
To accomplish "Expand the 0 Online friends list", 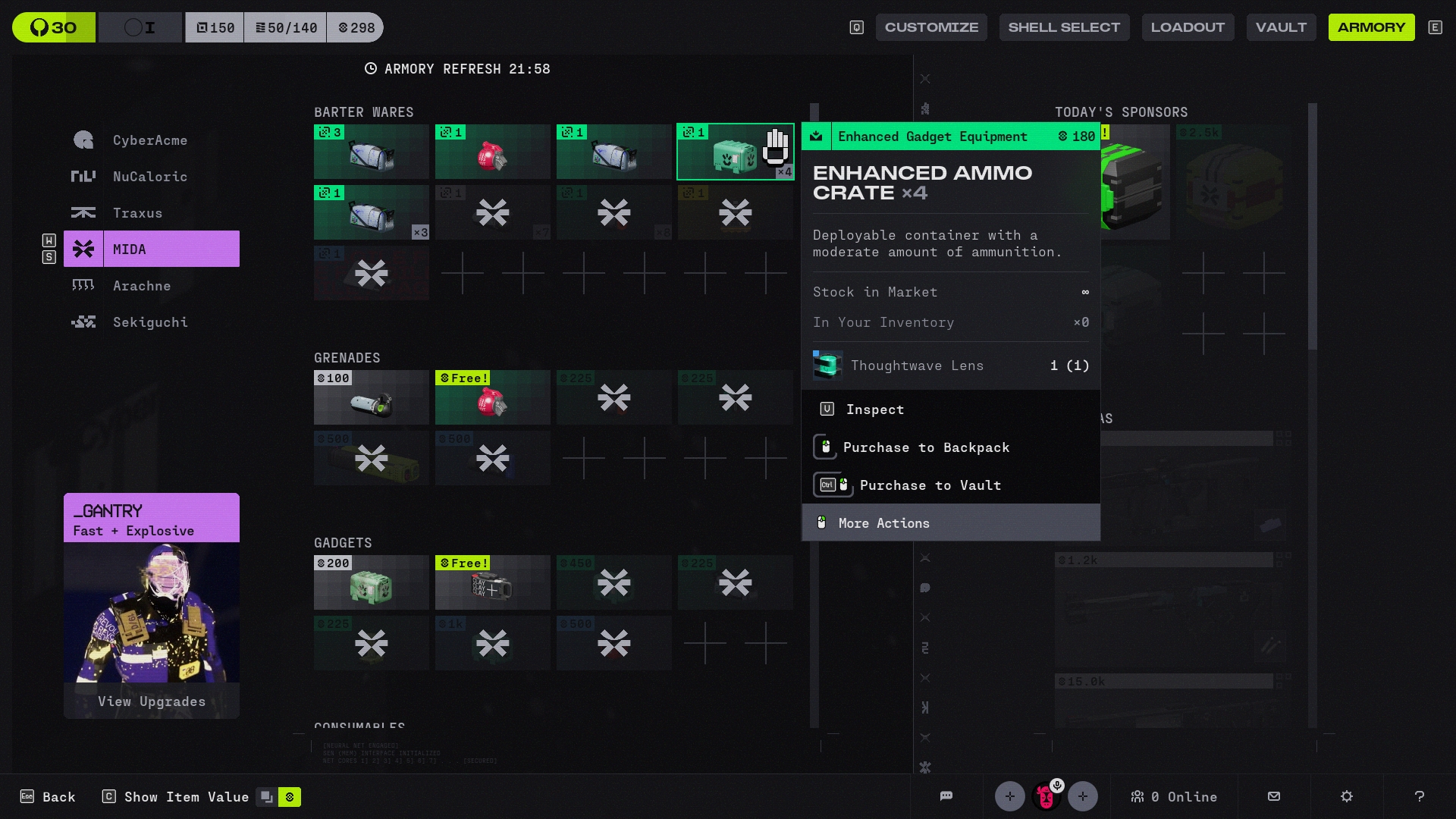I will coord(1174,797).
